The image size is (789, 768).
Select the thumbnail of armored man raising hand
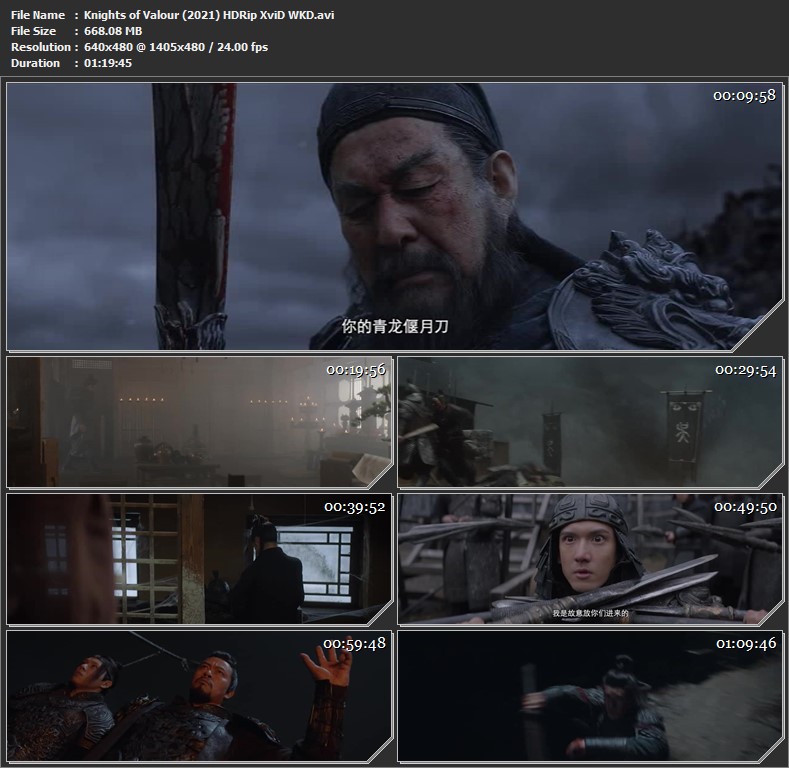(198, 695)
